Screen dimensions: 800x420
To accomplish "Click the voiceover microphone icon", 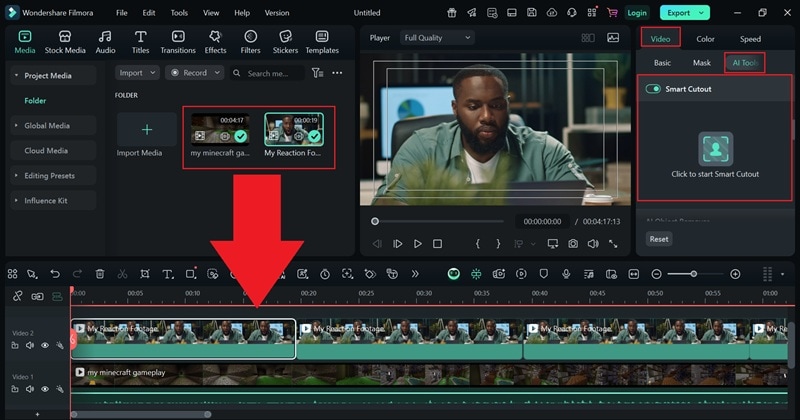I will pyautogui.click(x=566, y=274).
